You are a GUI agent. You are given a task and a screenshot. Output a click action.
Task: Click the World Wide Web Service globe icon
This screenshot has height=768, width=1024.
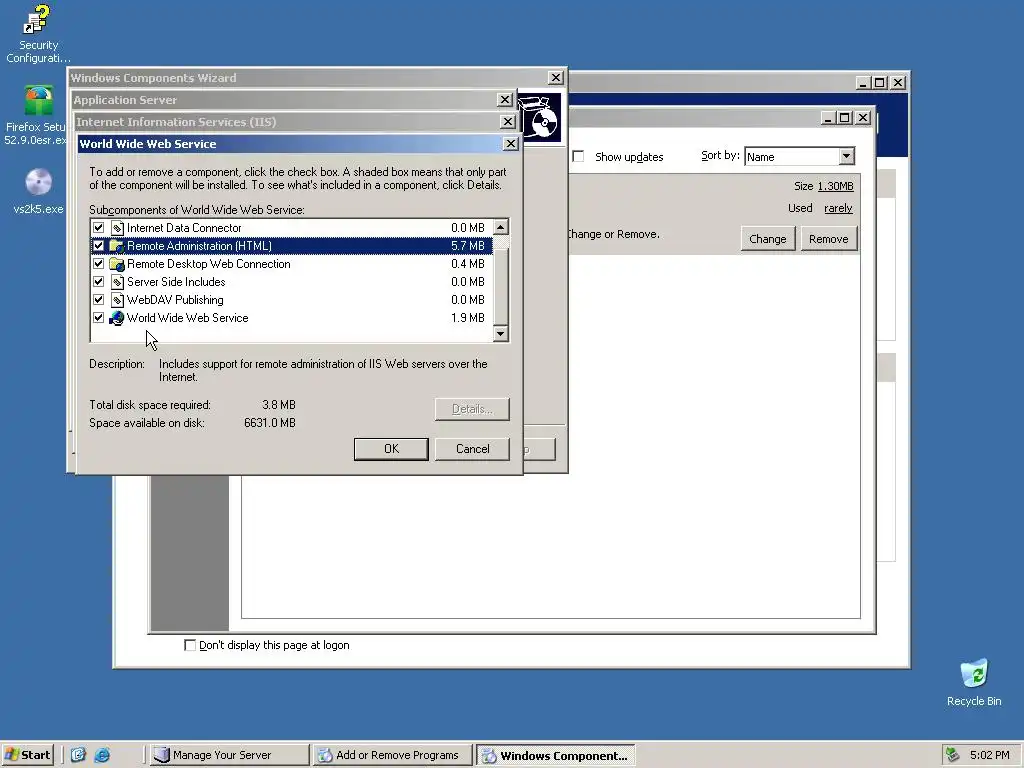pos(117,318)
